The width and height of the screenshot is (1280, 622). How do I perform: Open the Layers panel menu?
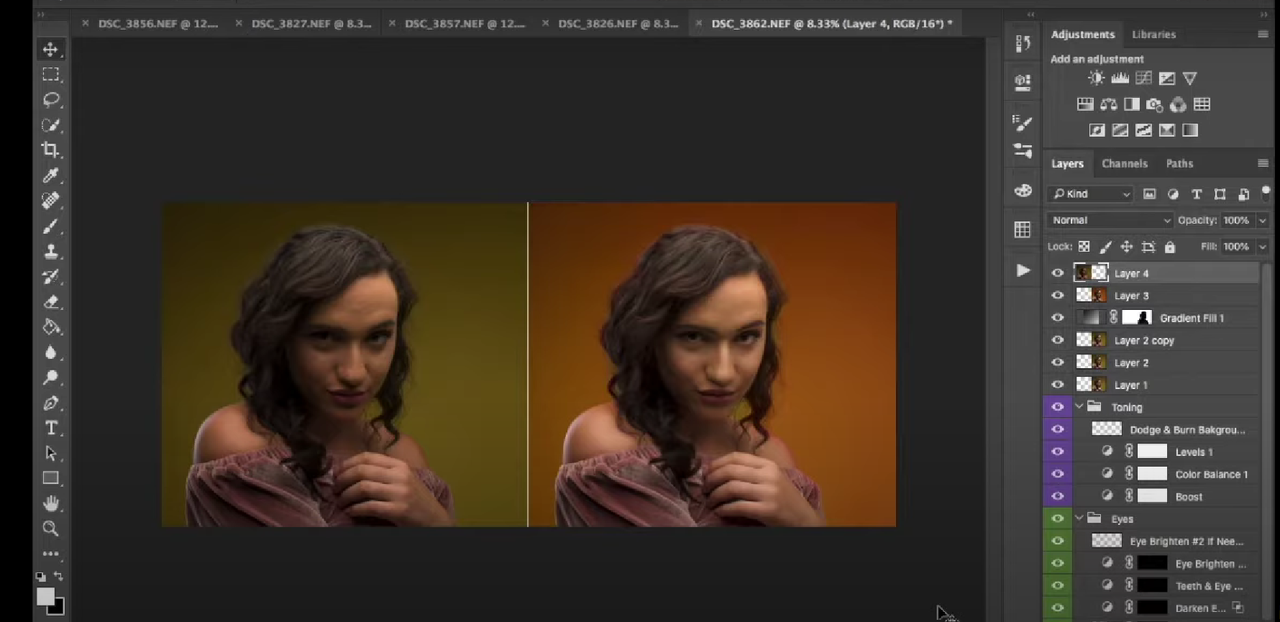coord(1263,163)
